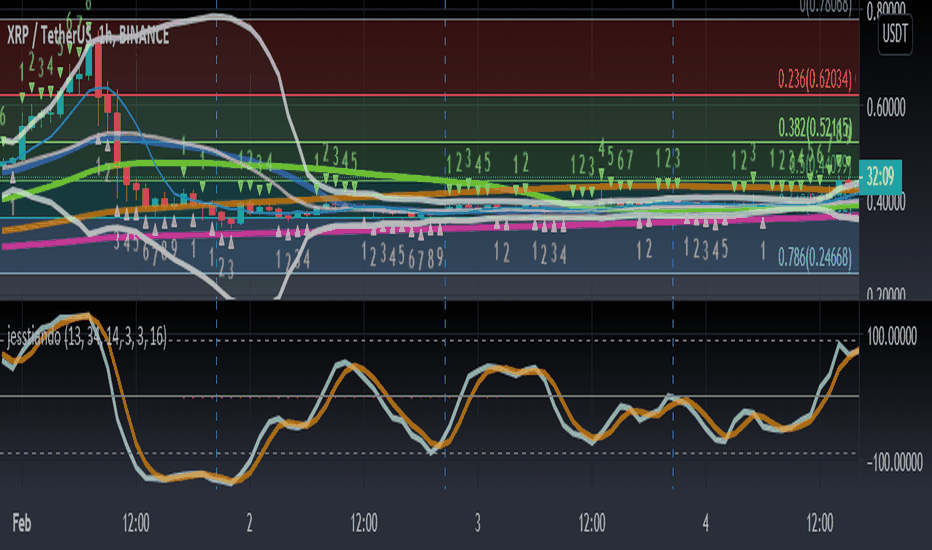
Task: Click the oscillator peak near 100 at right
Action: click(840, 343)
